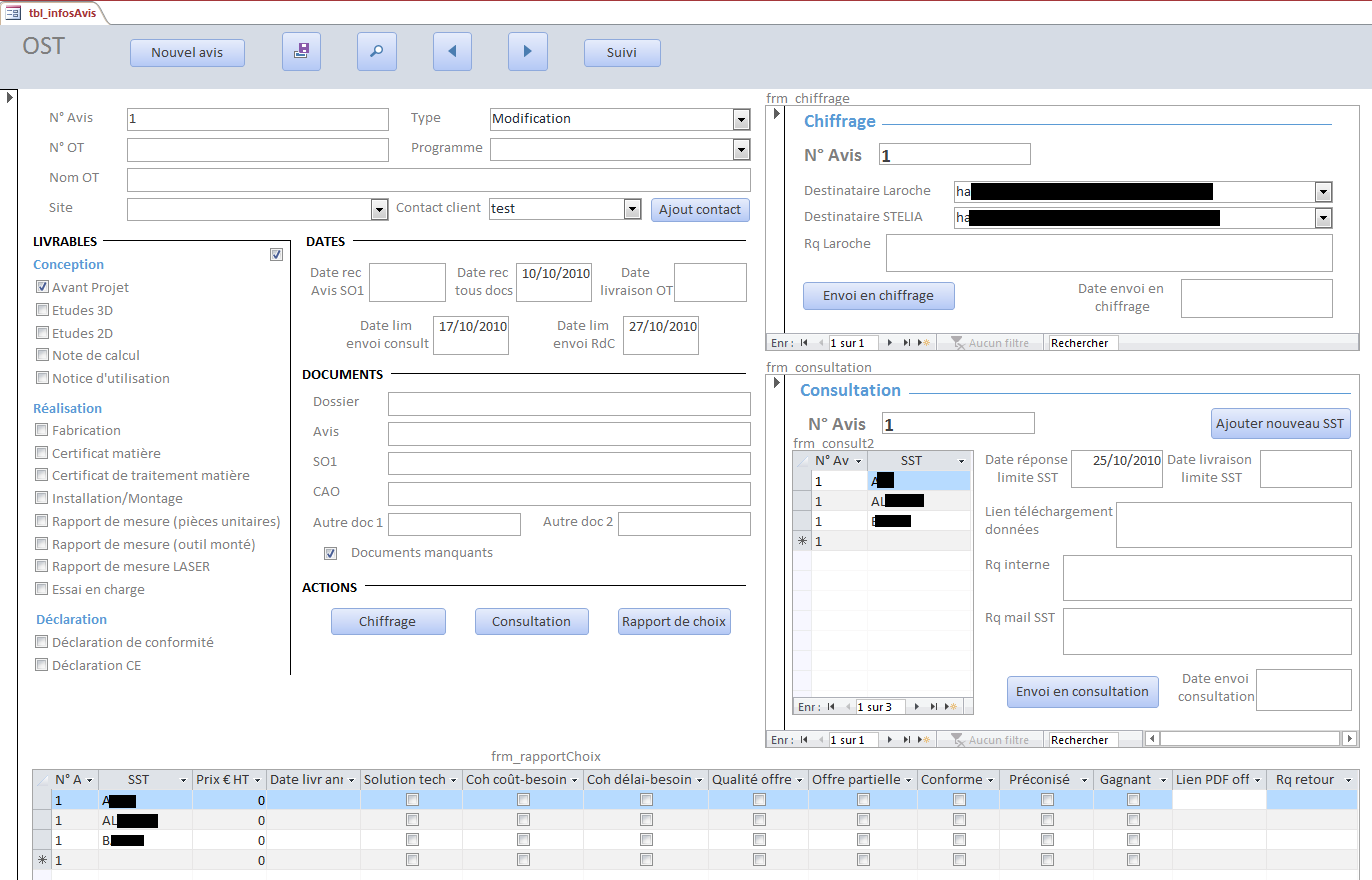Click the Ajouter nouveau SST button
Image resolution: width=1372 pixels, height=880 pixels.
[1280, 423]
